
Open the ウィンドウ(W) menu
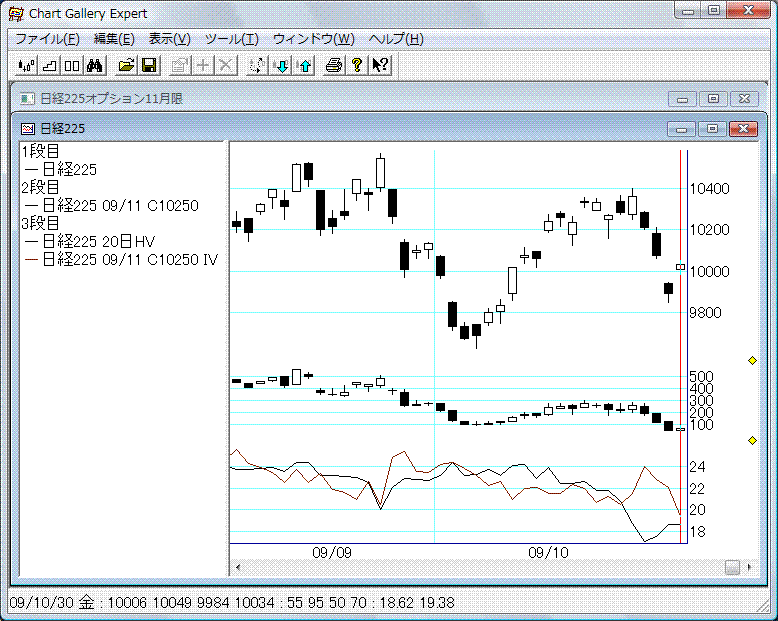[x=313, y=39]
